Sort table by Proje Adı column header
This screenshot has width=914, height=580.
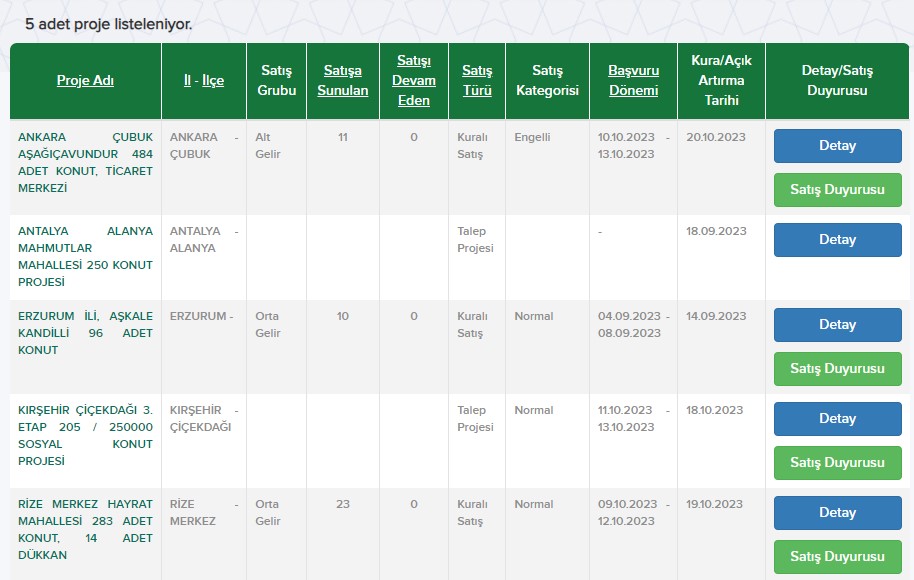[85, 80]
